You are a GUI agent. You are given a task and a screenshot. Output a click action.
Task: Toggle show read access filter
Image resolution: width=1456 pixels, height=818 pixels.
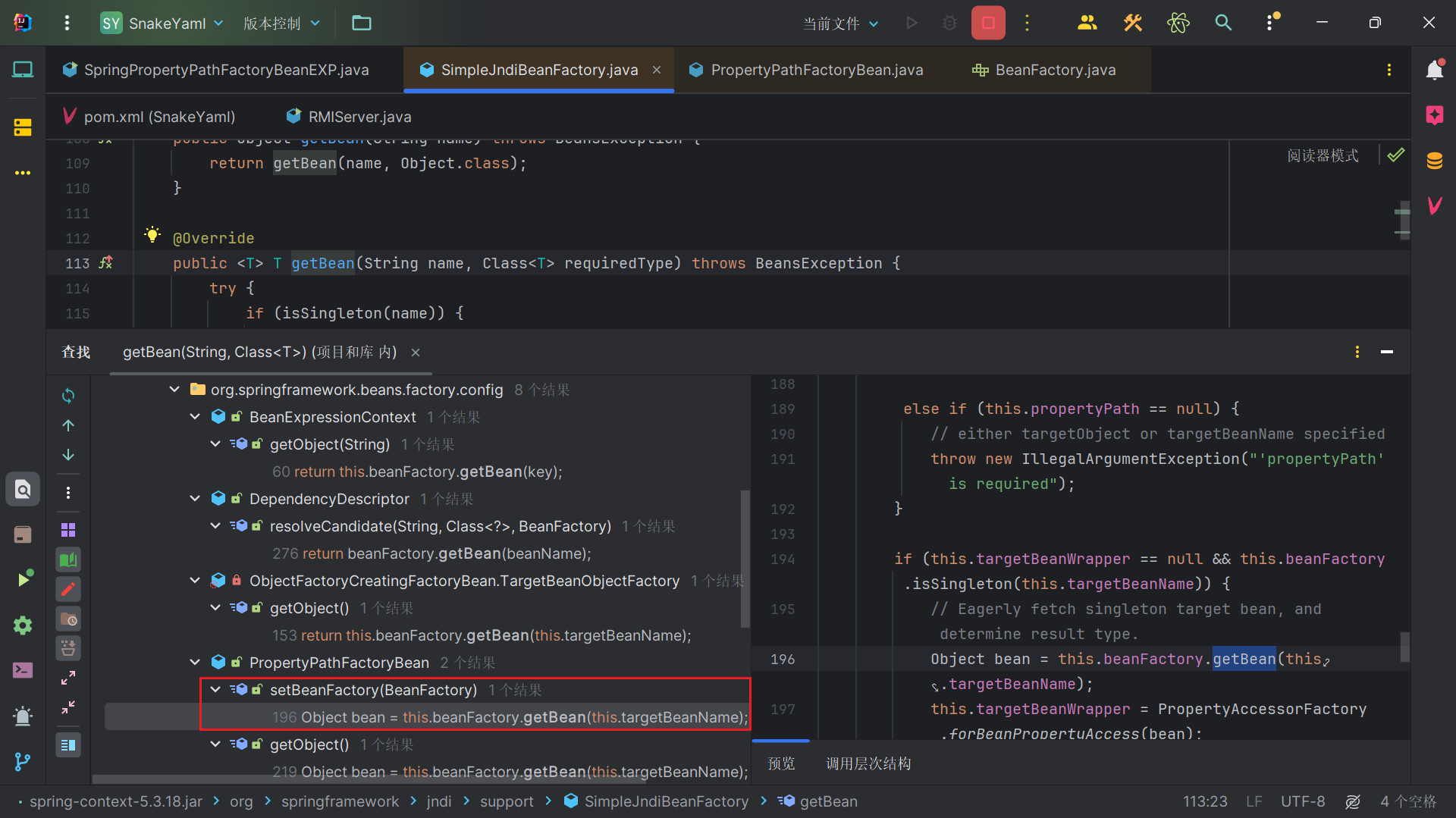click(68, 560)
